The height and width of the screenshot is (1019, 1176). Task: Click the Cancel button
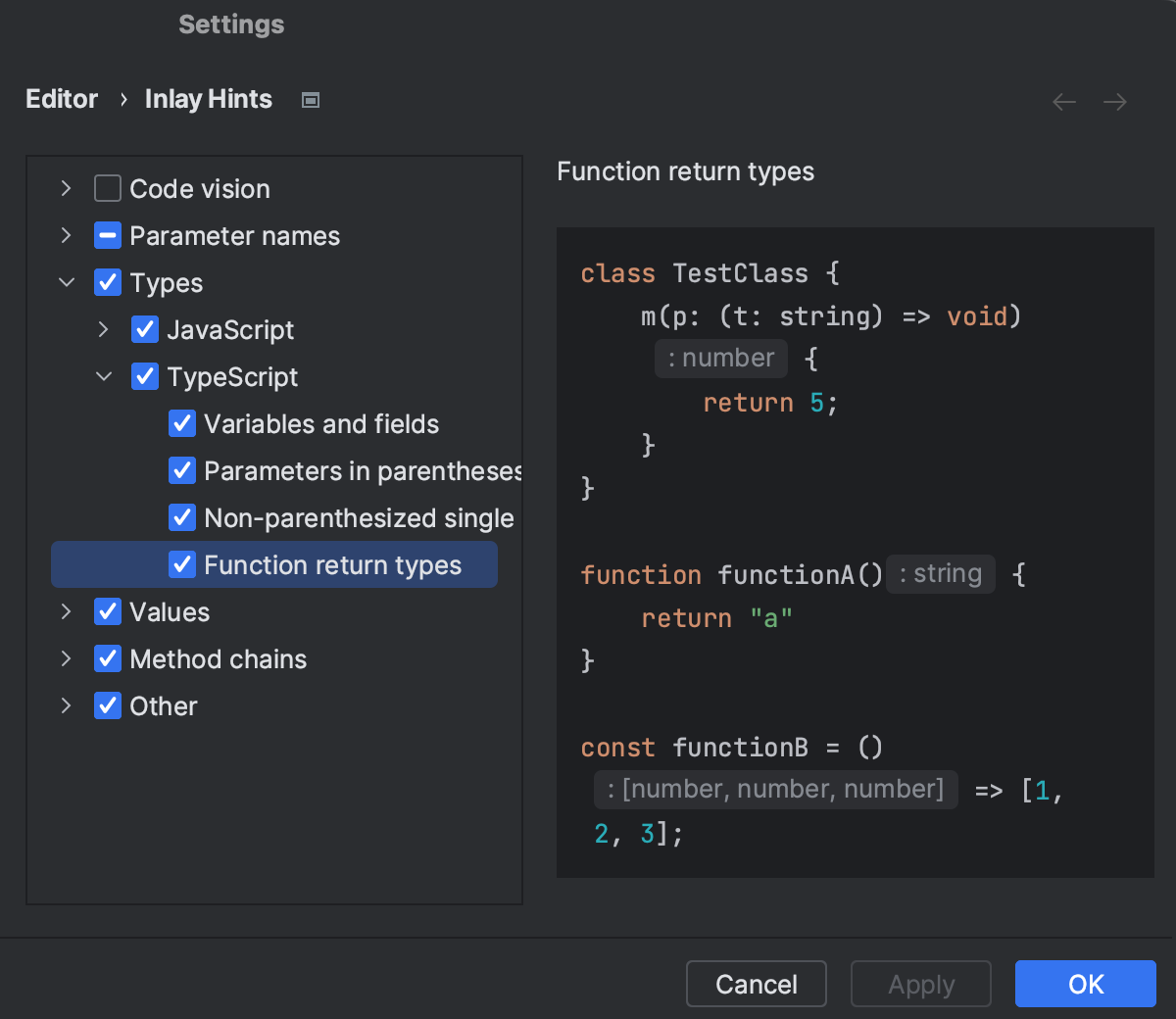756,984
